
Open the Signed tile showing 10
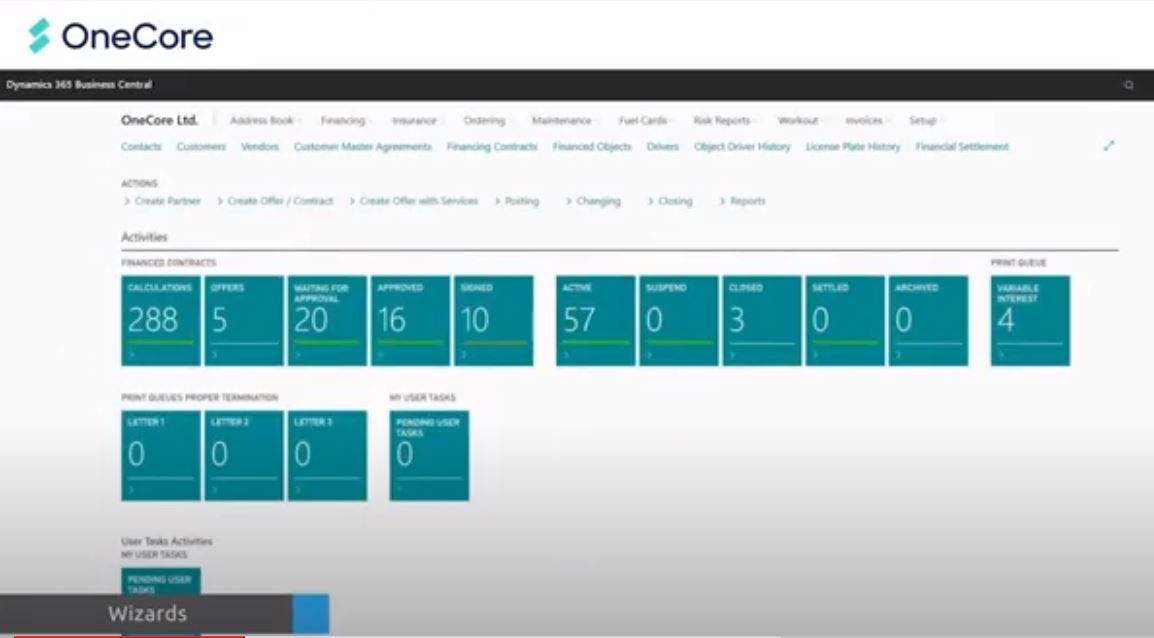(493, 321)
